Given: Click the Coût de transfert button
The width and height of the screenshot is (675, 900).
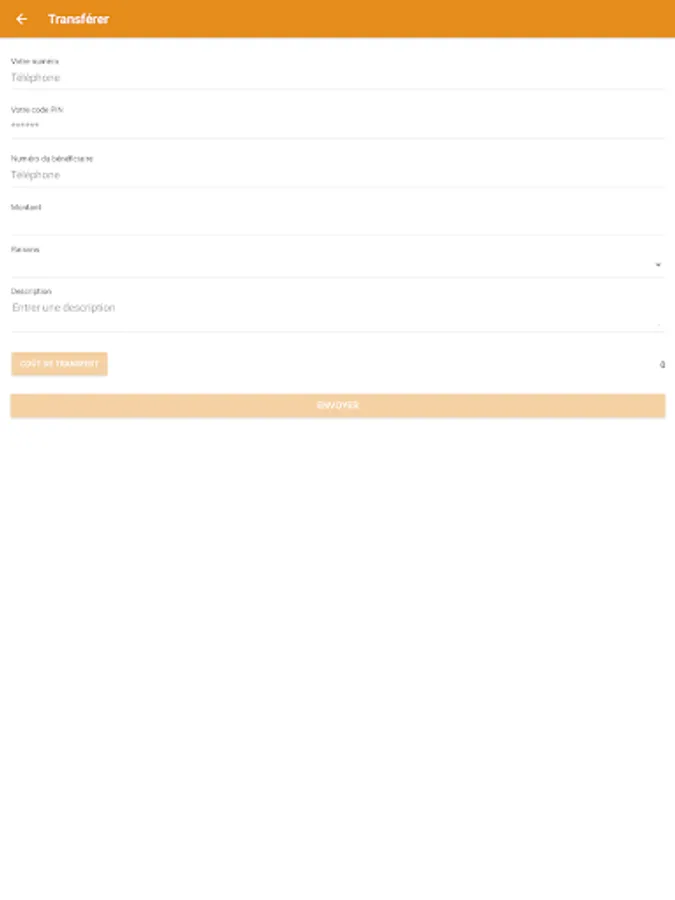Looking at the screenshot, I should (x=59, y=364).
